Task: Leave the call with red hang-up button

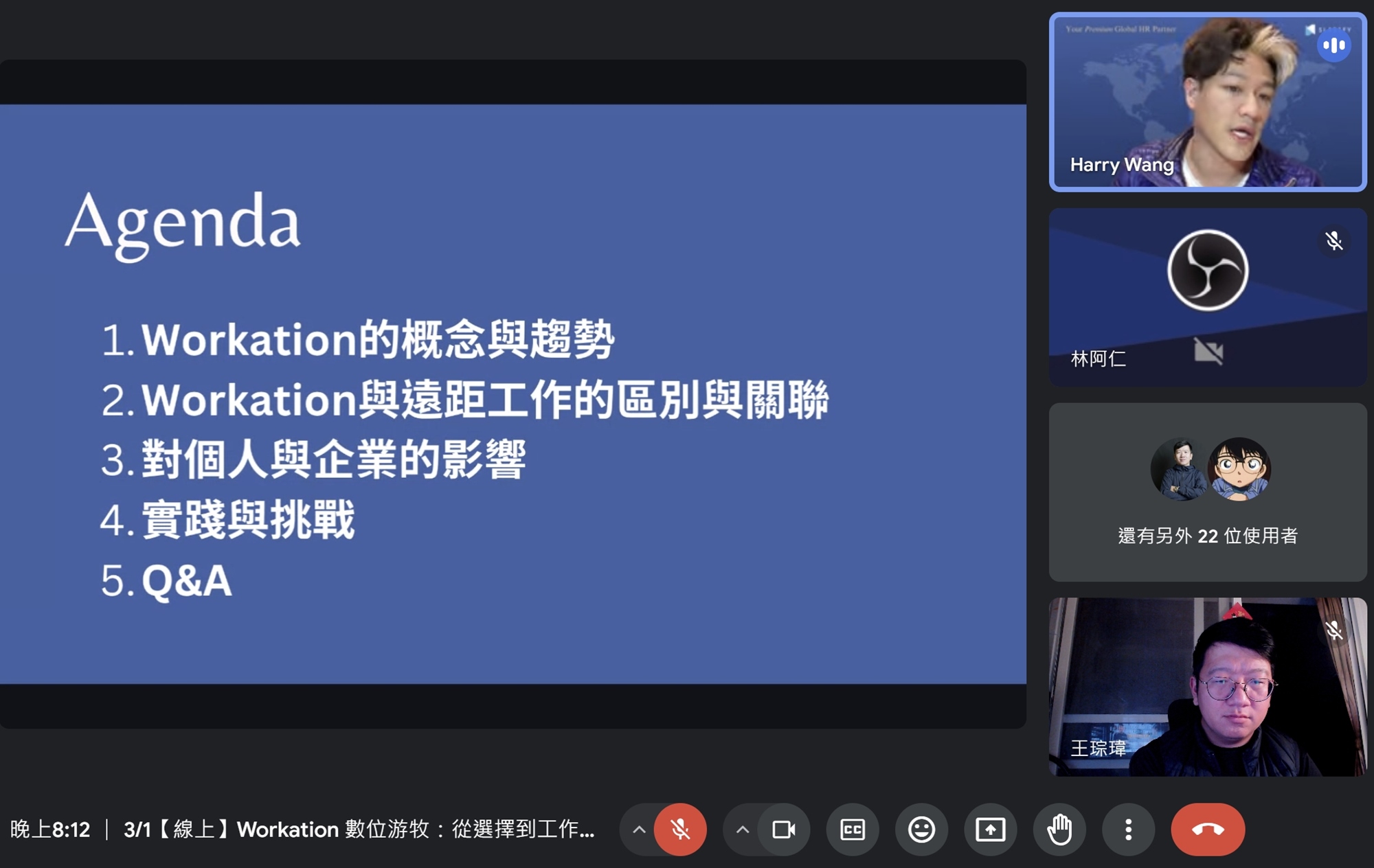Action: 1208,830
